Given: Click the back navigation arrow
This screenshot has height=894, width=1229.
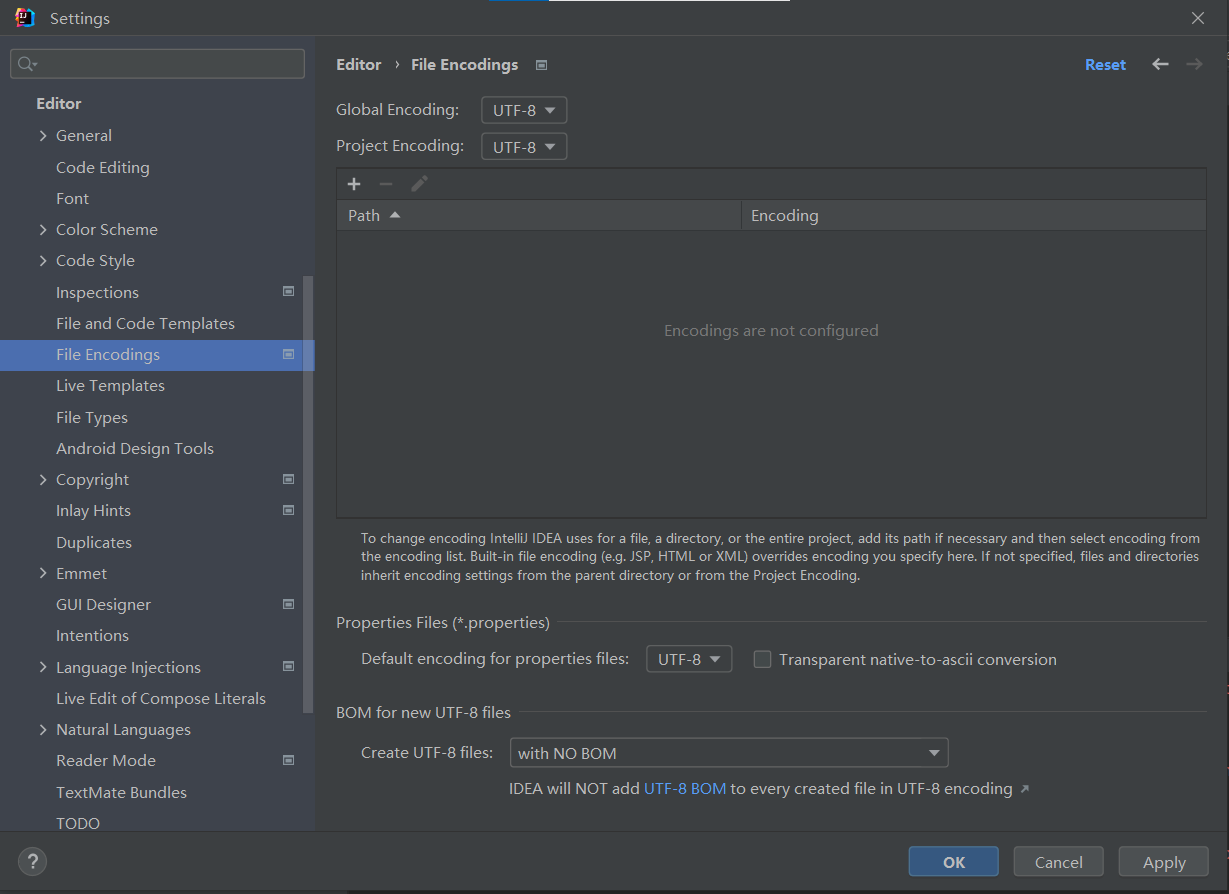Looking at the screenshot, I should 1160,64.
